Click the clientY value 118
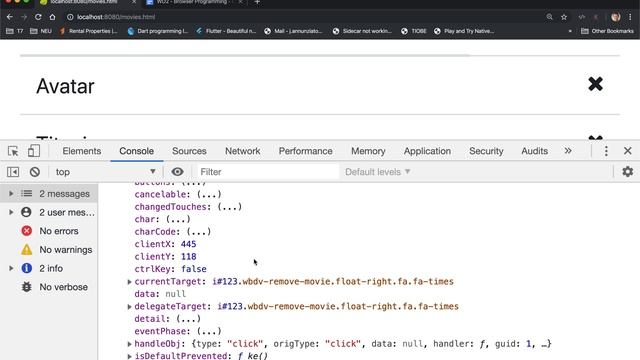 click(189, 257)
